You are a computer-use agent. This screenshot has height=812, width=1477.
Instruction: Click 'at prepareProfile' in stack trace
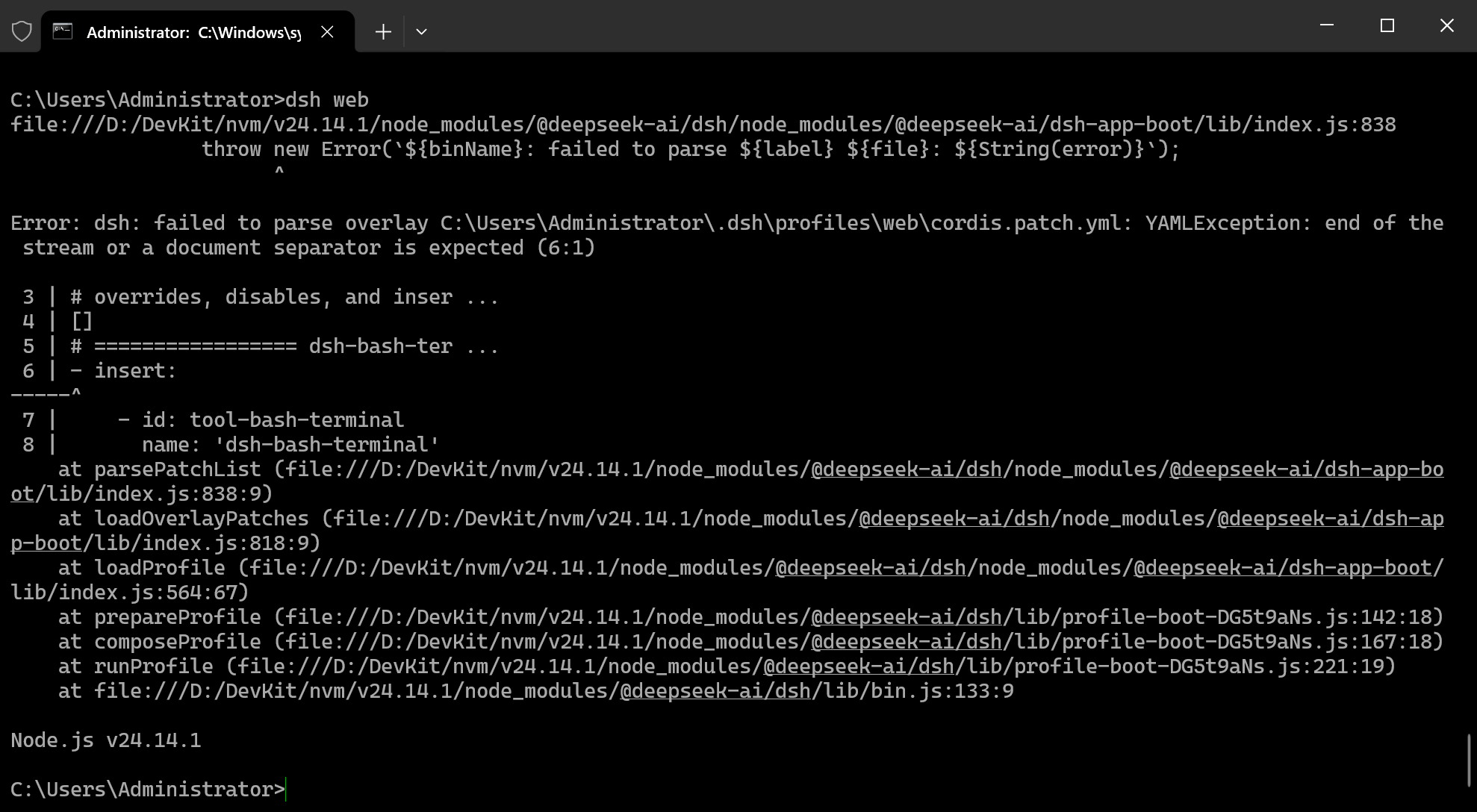[x=160, y=617]
